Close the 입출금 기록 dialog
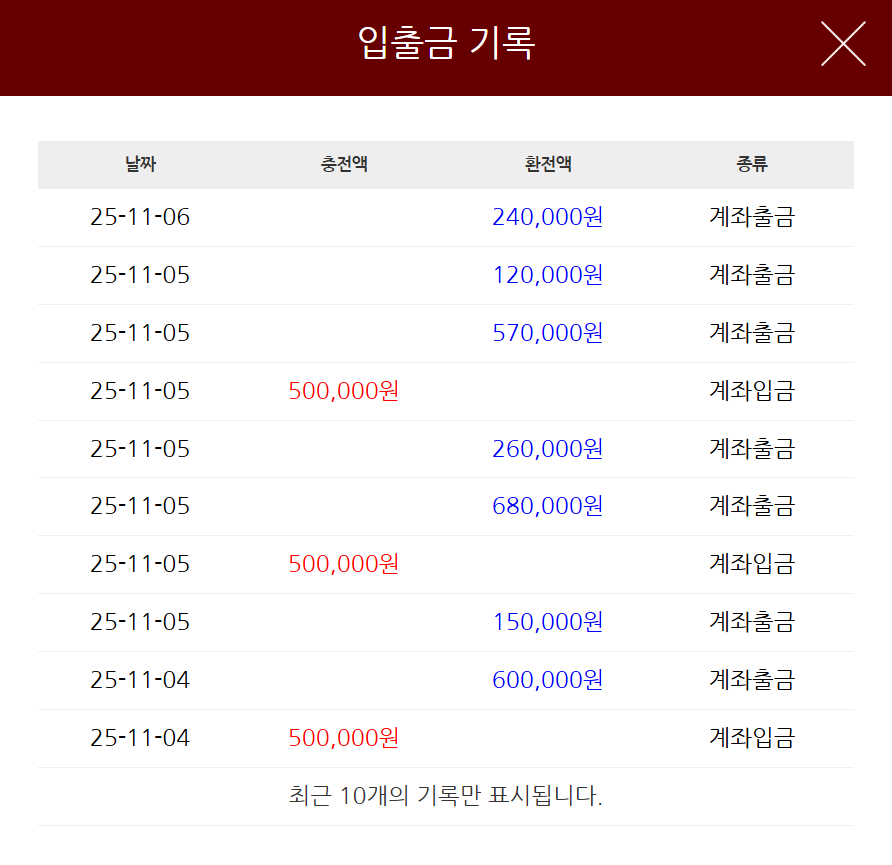This screenshot has width=892, height=865. [843, 44]
